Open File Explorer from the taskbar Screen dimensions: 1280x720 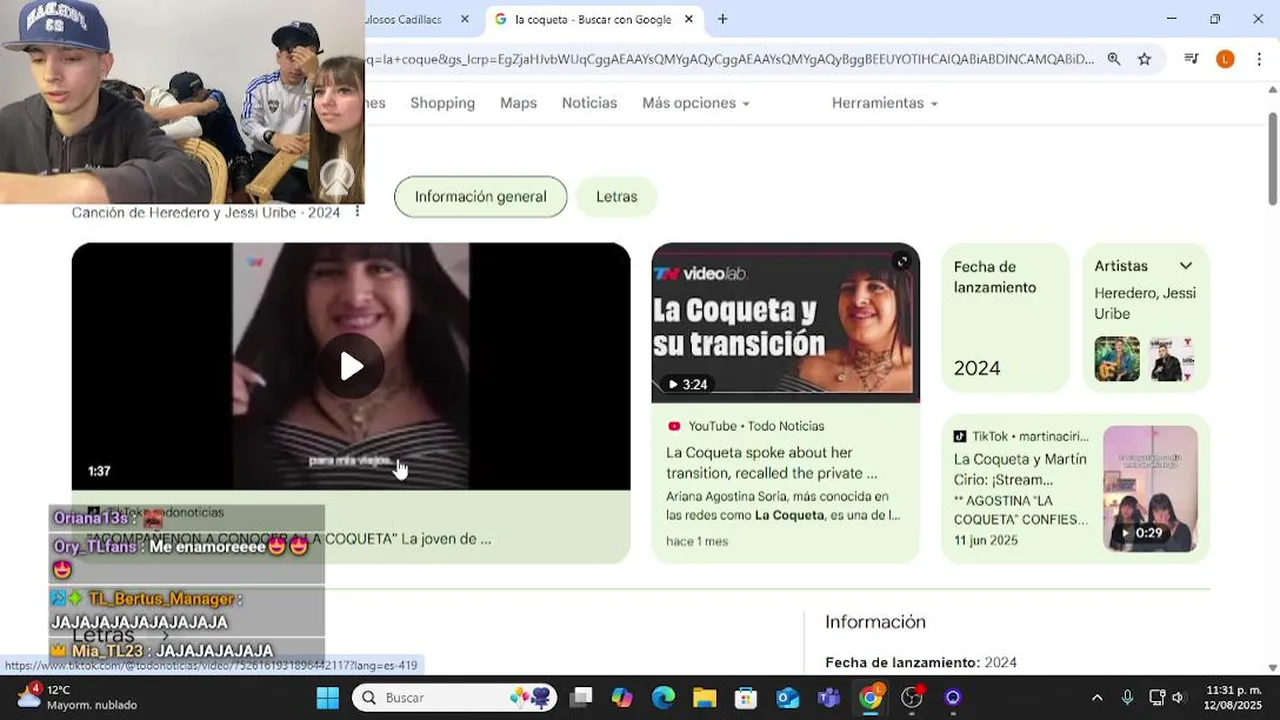[705, 697]
